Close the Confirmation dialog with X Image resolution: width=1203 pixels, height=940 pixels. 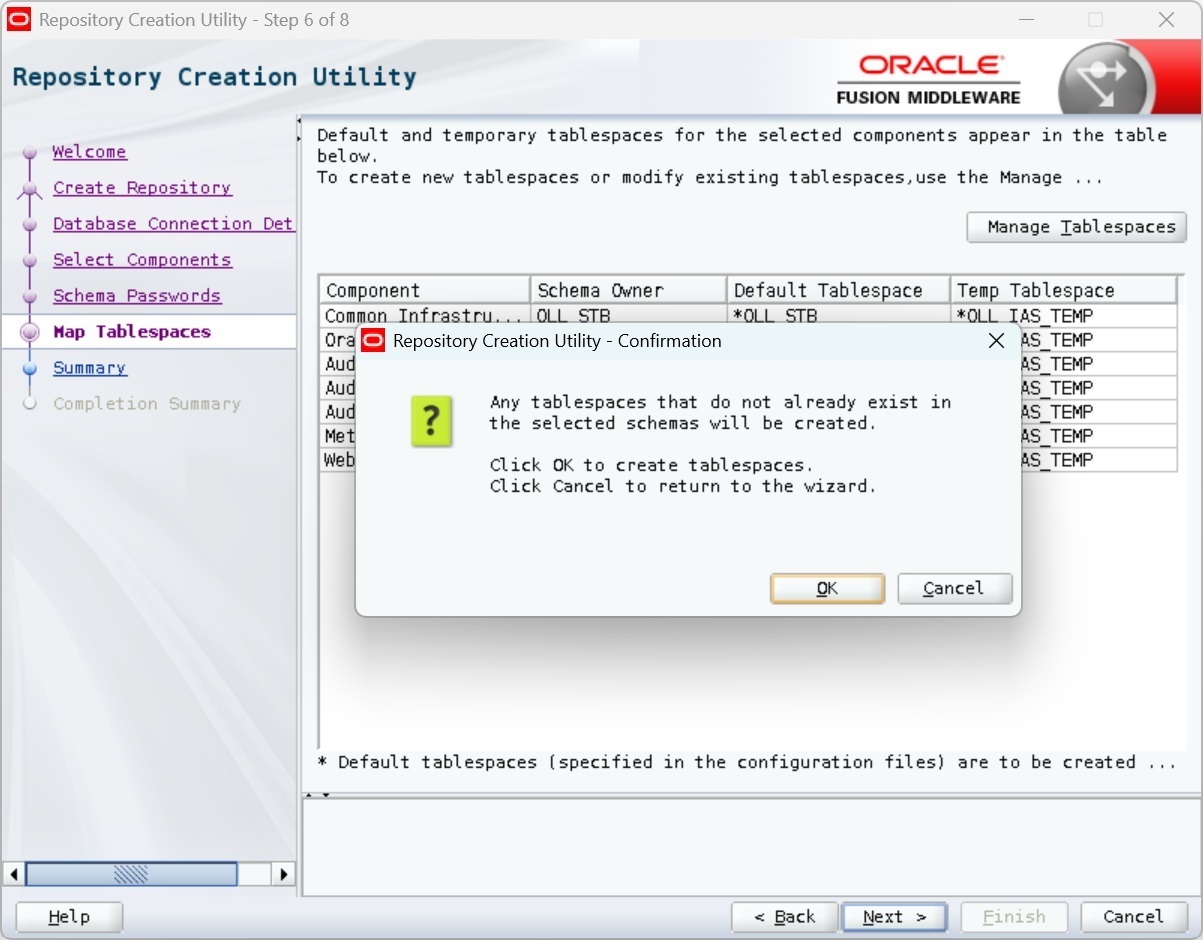click(996, 341)
